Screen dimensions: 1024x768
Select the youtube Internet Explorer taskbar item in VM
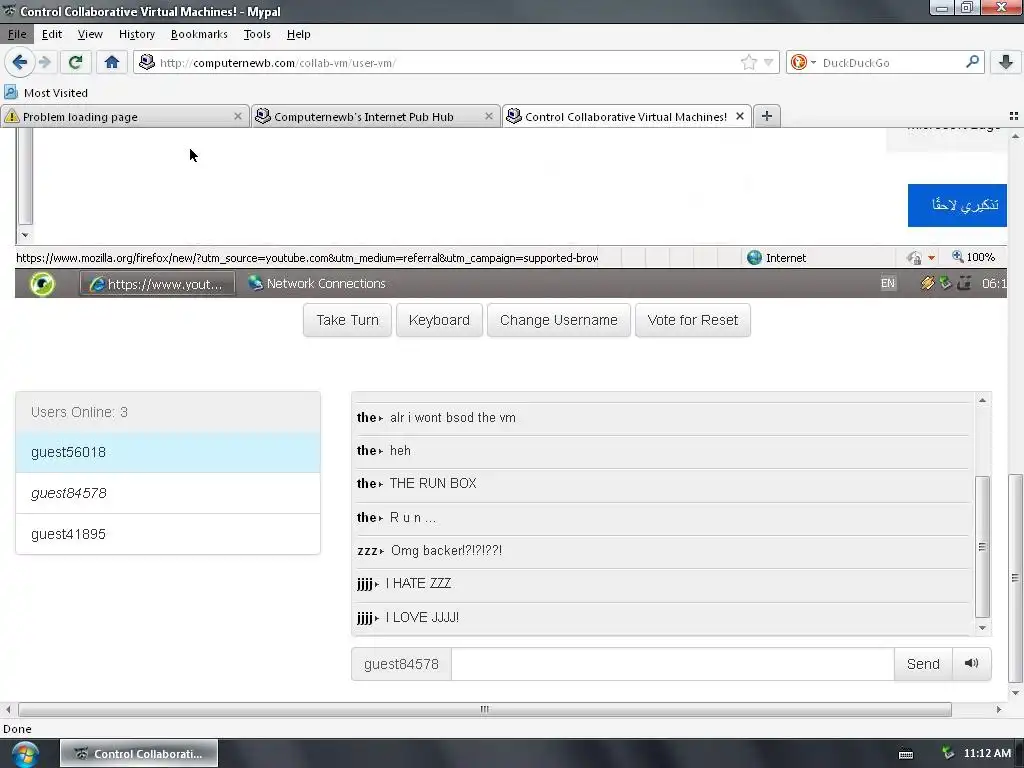coord(157,283)
